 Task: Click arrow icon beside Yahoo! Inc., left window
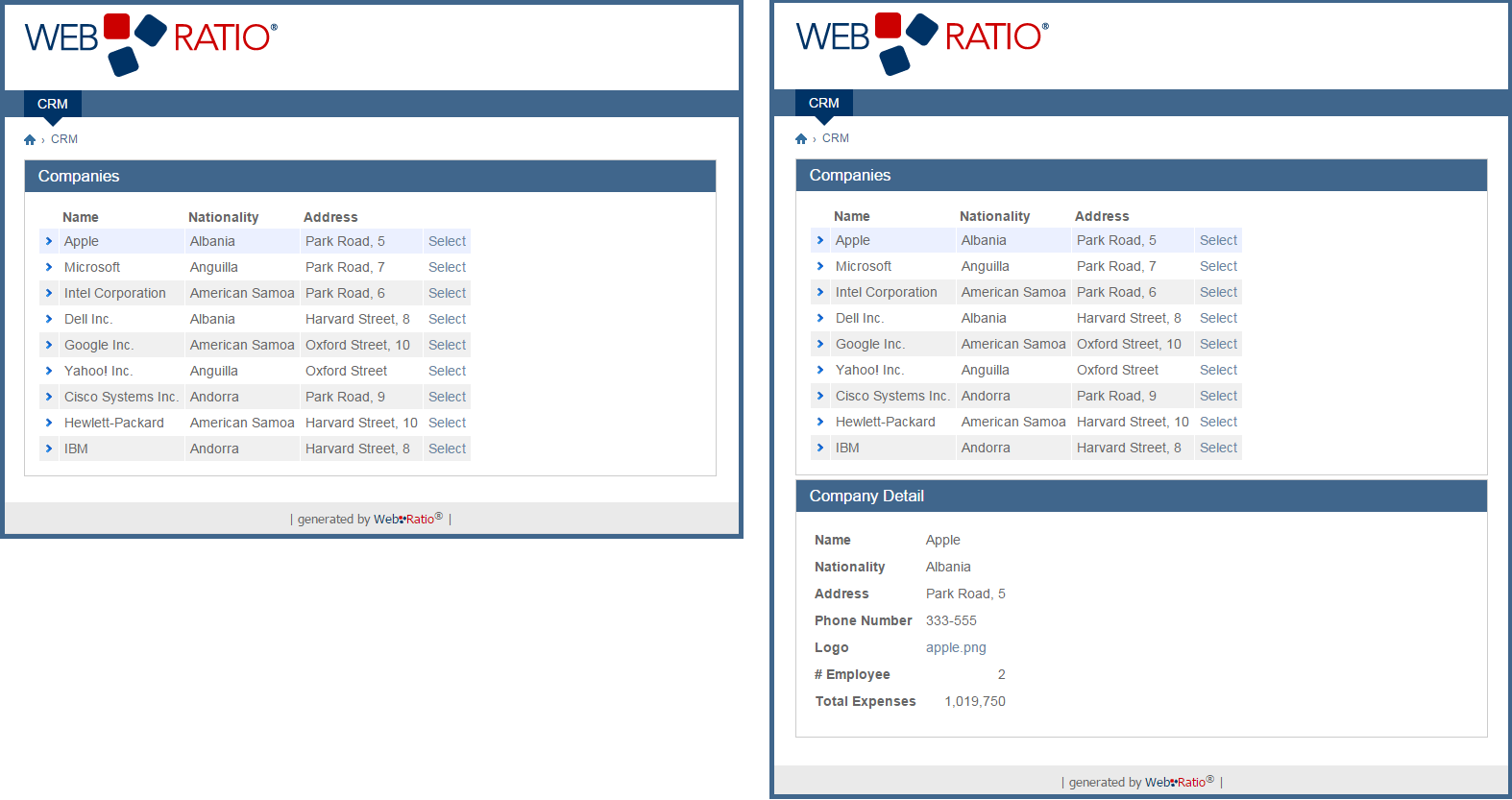pyautogui.click(x=49, y=371)
